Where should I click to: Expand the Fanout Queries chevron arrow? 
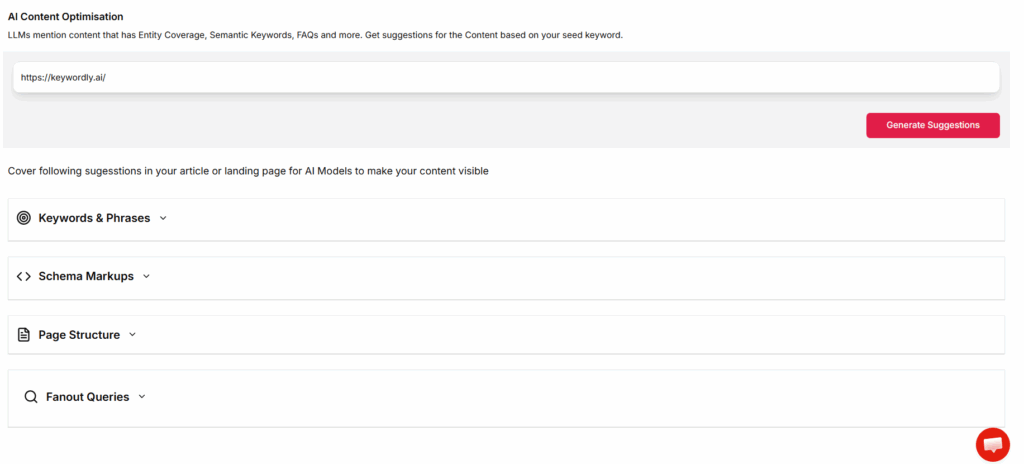[142, 397]
